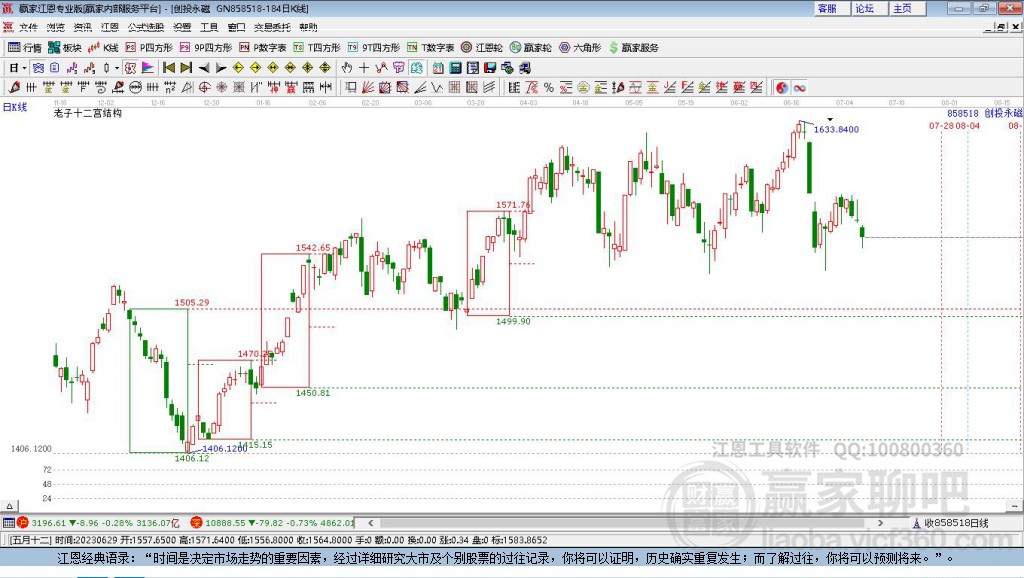Open the T四方形 tool
The width and height of the screenshot is (1024, 578).
coord(317,48)
